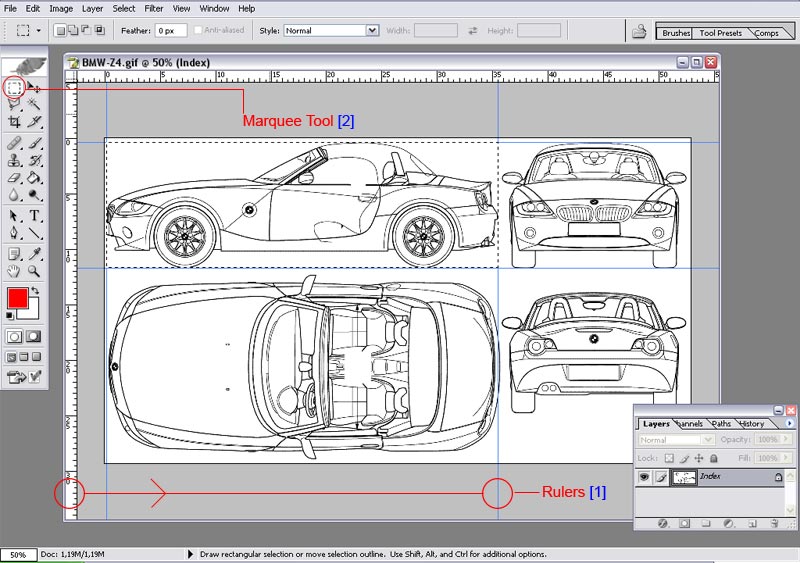The height and width of the screenshot is (563, 800).
Task: Activate the Type tool
Action: point(34,215)
